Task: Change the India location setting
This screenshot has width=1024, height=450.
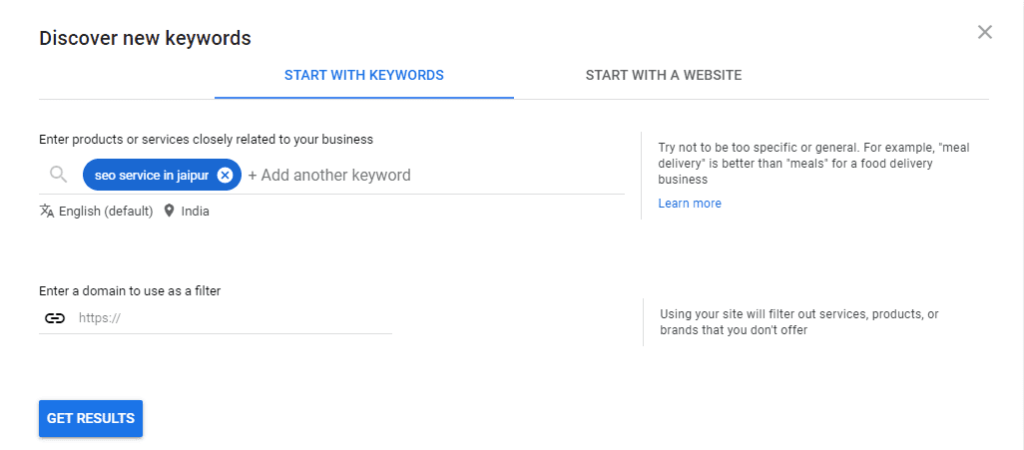Action: pyautogui.click(x=195, y=211)
